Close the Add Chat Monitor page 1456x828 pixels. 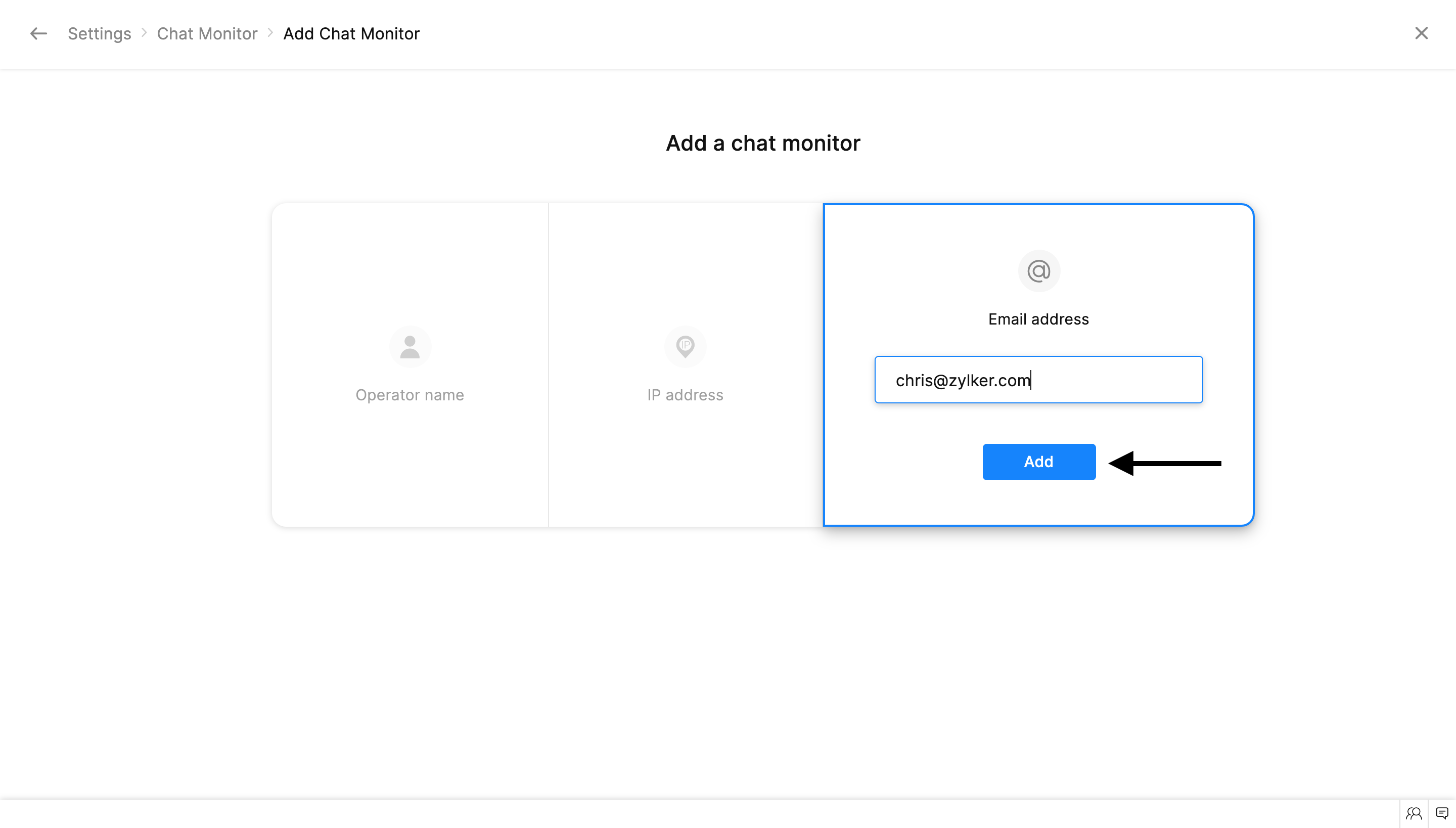1421,33
